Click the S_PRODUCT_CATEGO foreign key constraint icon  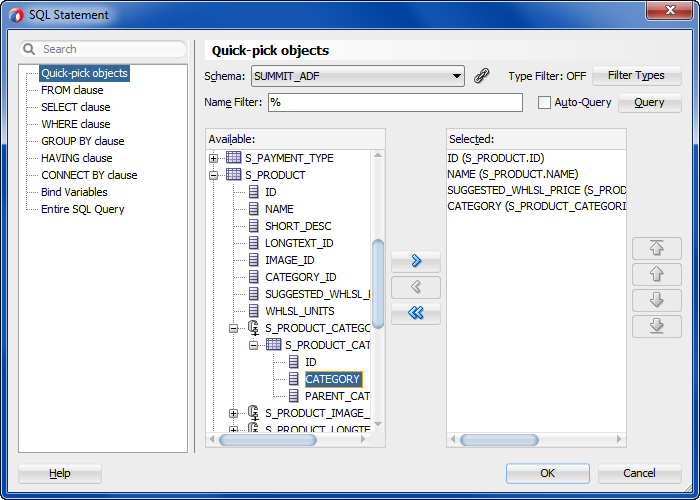click(x=253, y=328)
